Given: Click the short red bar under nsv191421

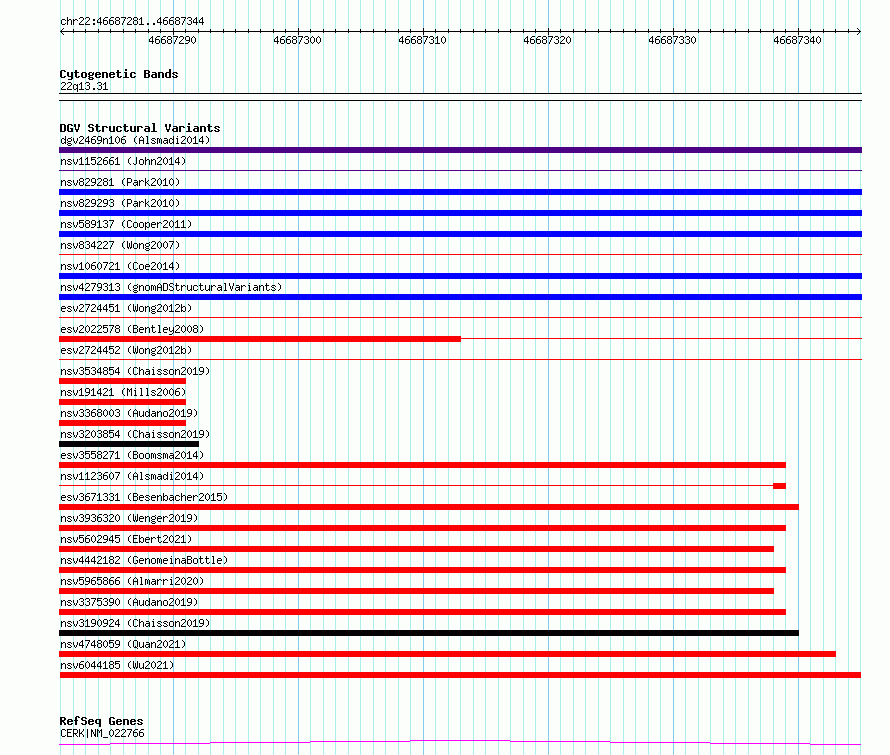Looking at the screenshot, I should click(123, 402).
